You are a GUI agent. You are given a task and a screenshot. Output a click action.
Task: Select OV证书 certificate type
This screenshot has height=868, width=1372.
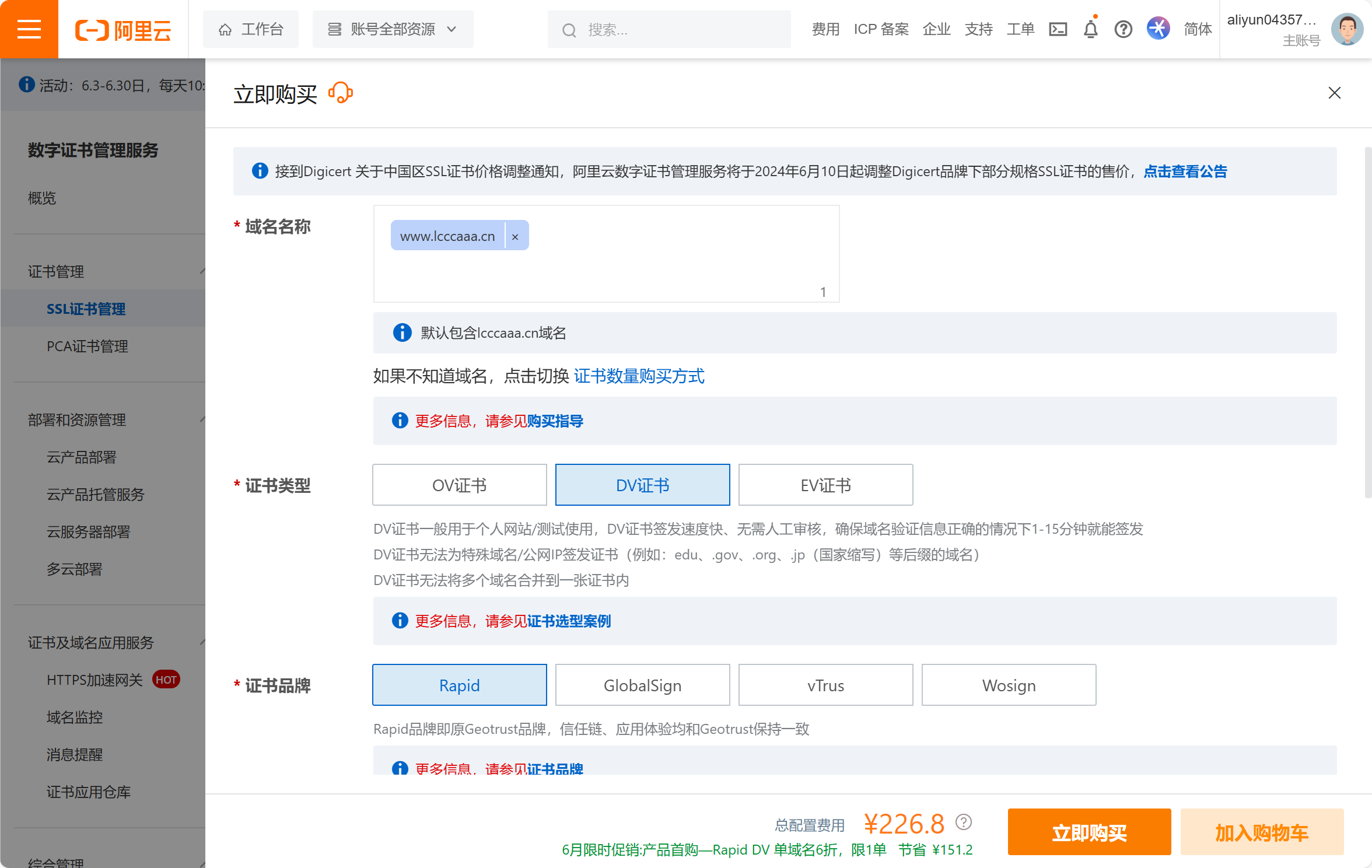460,485
